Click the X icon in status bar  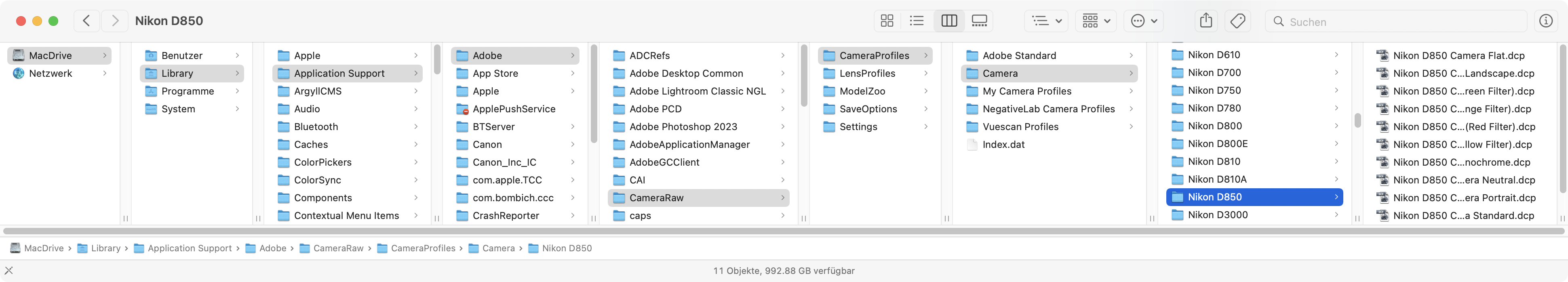pyautogui.click(x=8, y=270)
